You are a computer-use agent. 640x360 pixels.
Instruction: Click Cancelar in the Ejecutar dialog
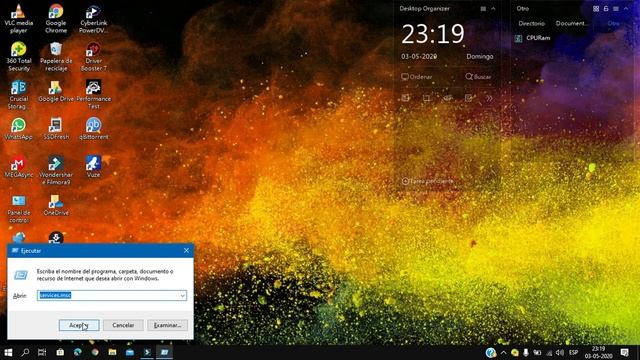123,325
